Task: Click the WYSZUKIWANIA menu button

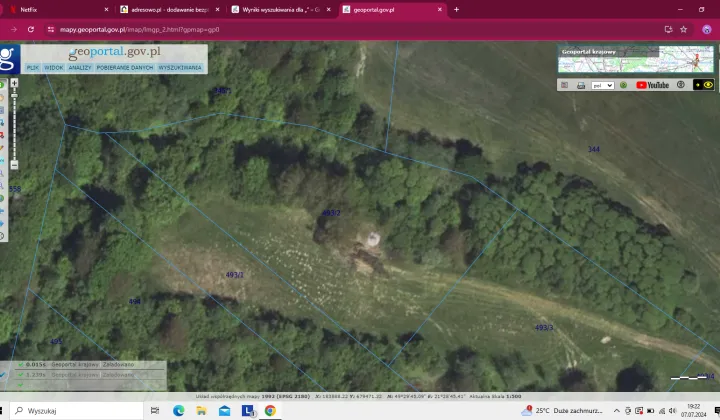Action: tap(180, 68)
